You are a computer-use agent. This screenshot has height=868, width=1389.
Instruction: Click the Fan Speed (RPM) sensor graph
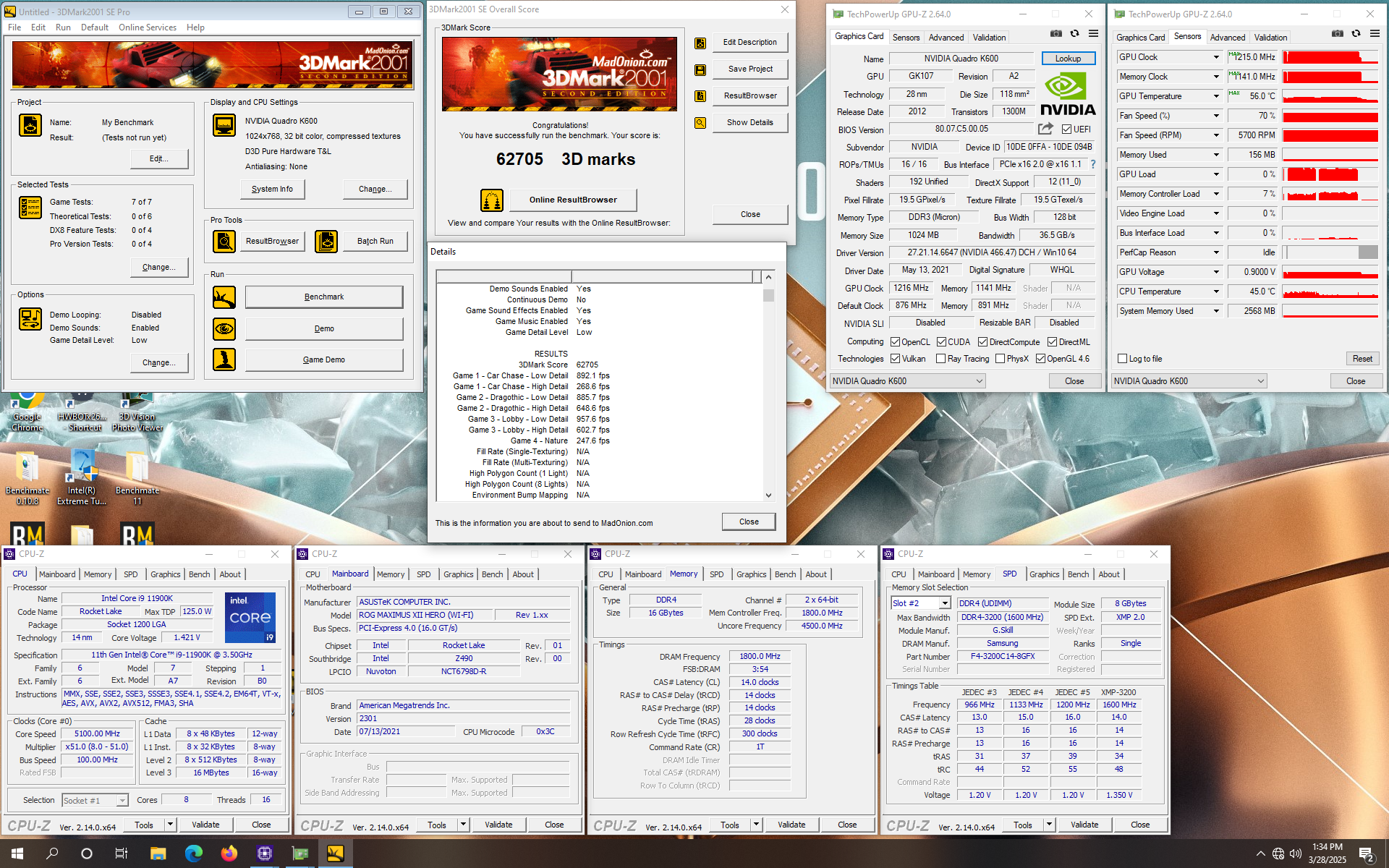tap(1330, 135)
